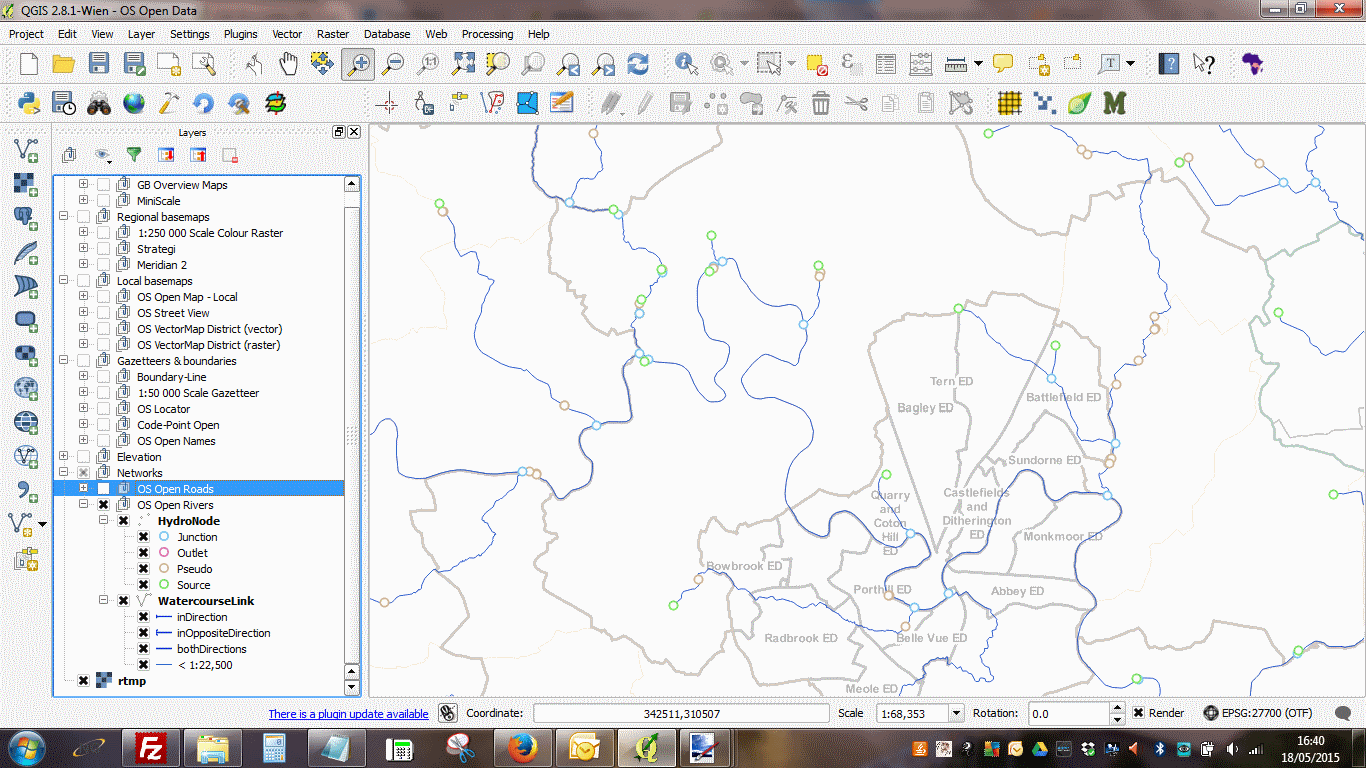Click the yellow grid plugin icon
The image size is (1366, 768).
(x=1010, y=102)
